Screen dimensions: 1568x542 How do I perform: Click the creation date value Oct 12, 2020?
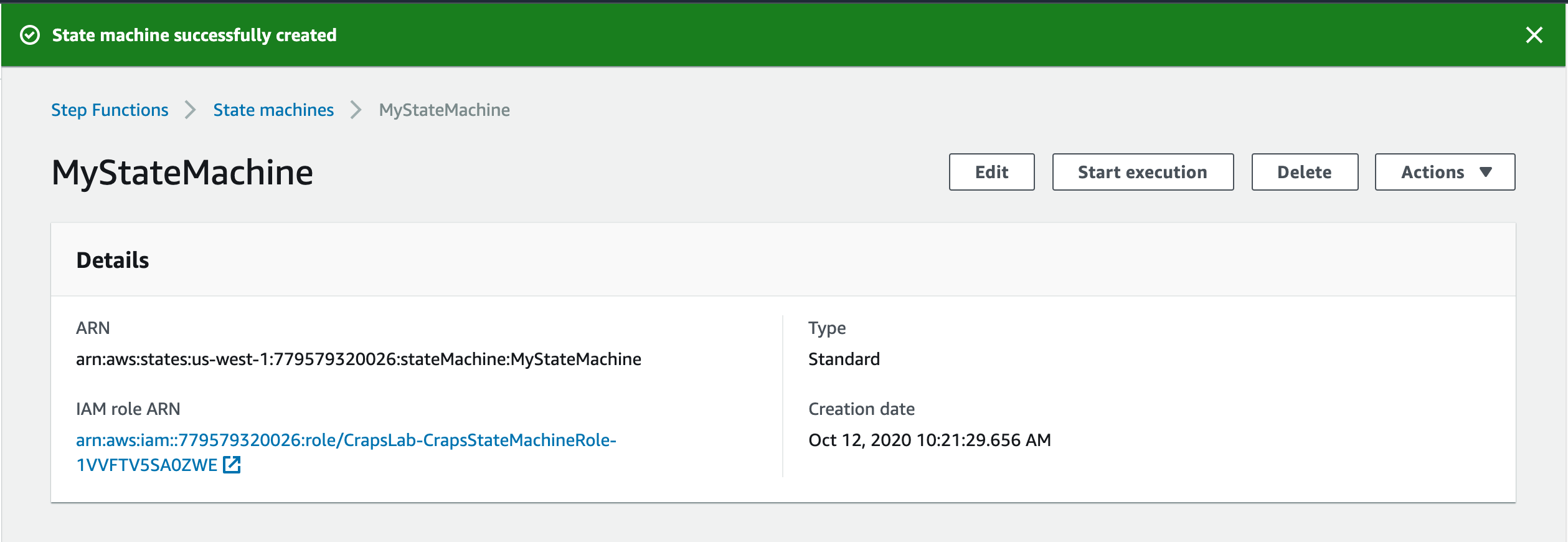pos(930,440)
